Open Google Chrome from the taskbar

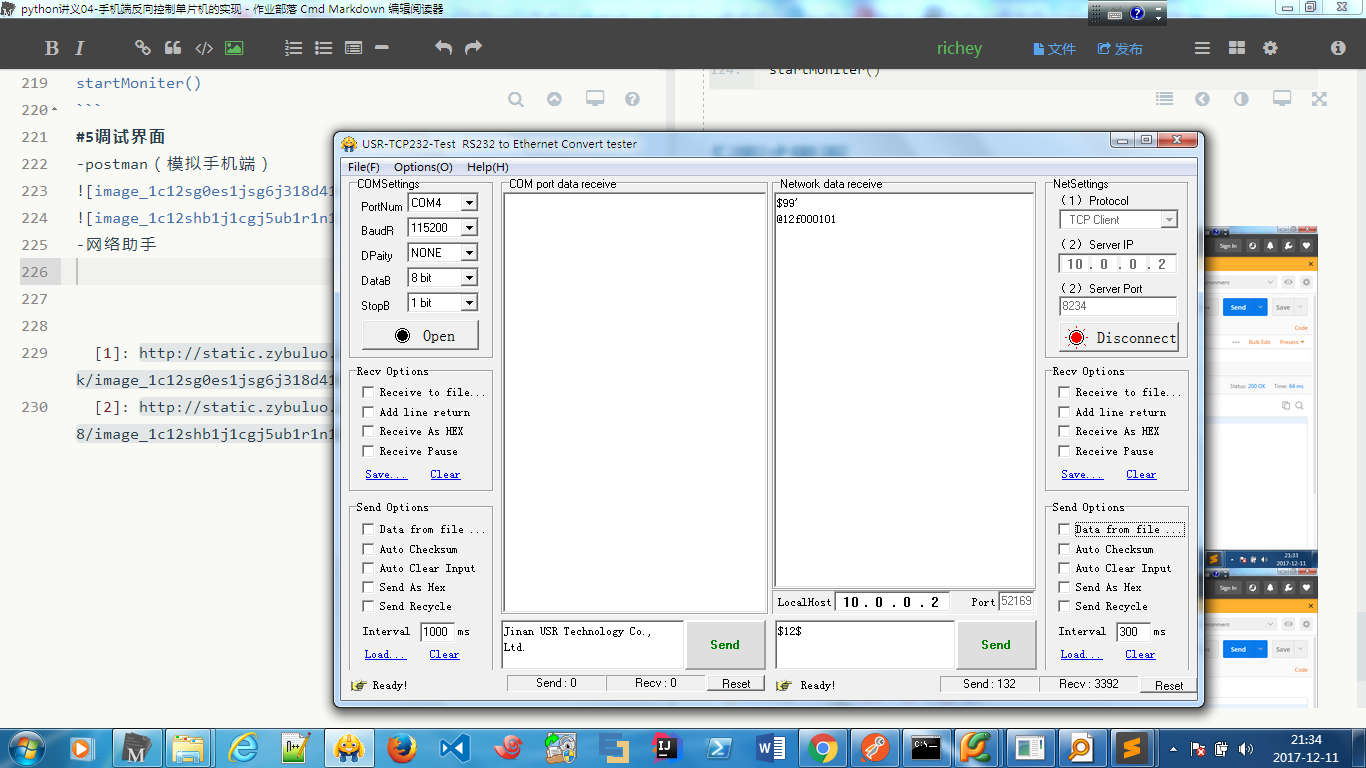click(823, 747)
